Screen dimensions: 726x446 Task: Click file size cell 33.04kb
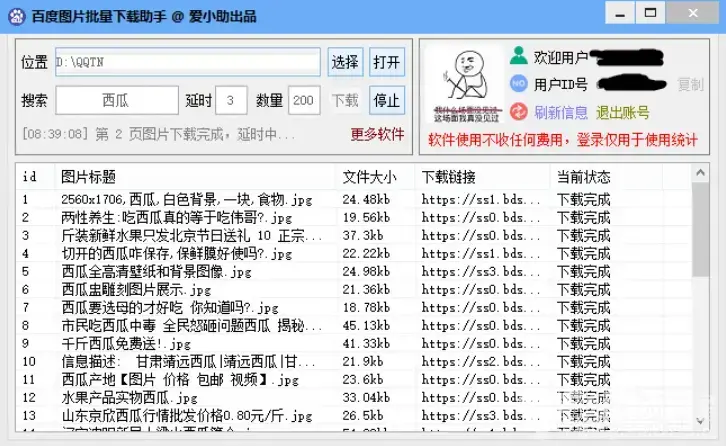click(x=366, y=398)
